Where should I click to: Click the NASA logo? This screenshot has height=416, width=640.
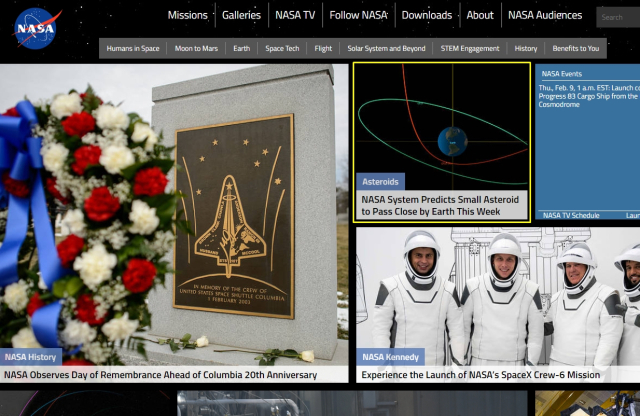[37, 29]
